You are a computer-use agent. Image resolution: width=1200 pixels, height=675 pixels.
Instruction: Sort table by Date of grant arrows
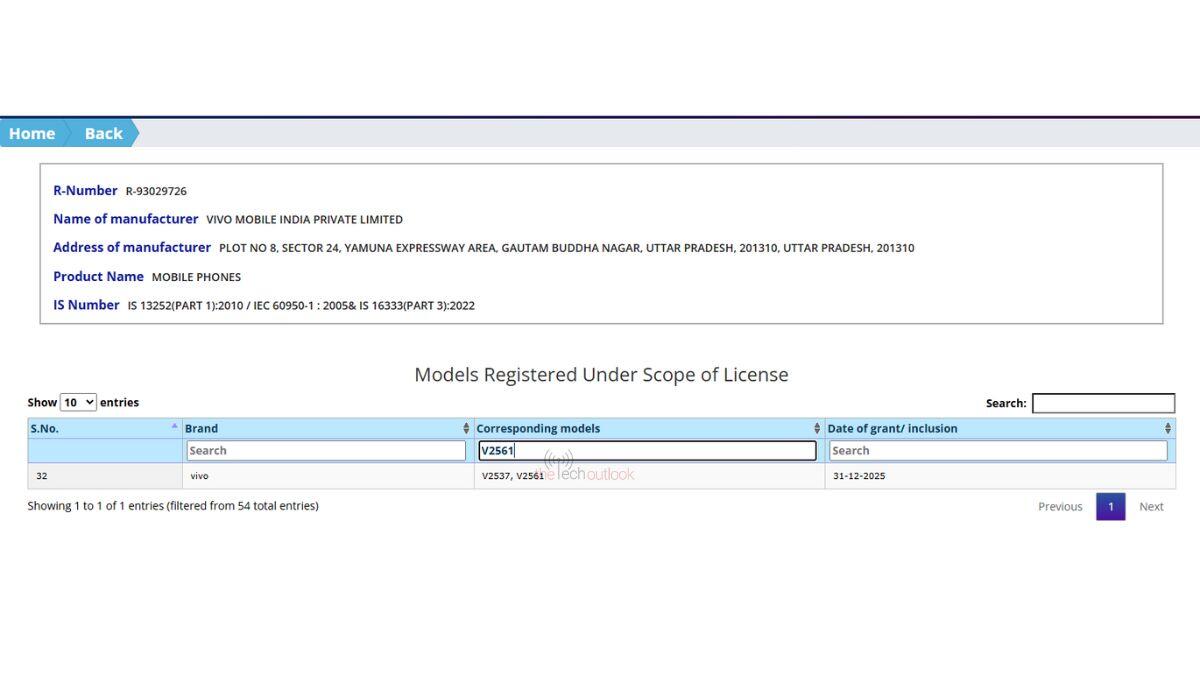click(1167, 428)
